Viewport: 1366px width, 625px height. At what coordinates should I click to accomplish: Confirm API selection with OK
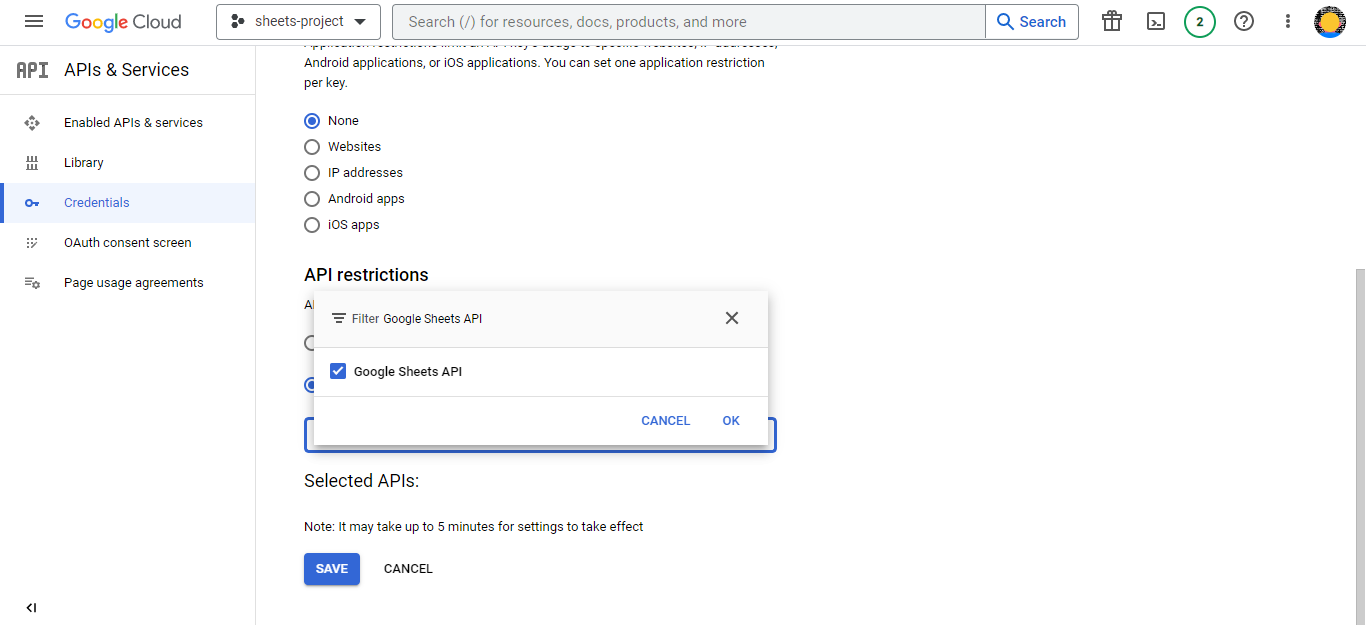(731, 421)
